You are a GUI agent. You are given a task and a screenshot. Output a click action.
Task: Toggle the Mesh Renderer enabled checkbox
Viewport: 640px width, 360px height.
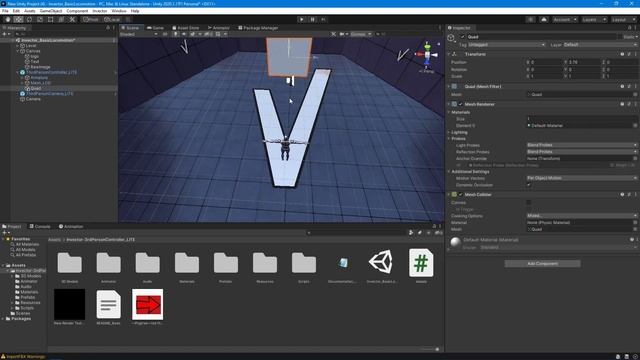pos(461,104)
